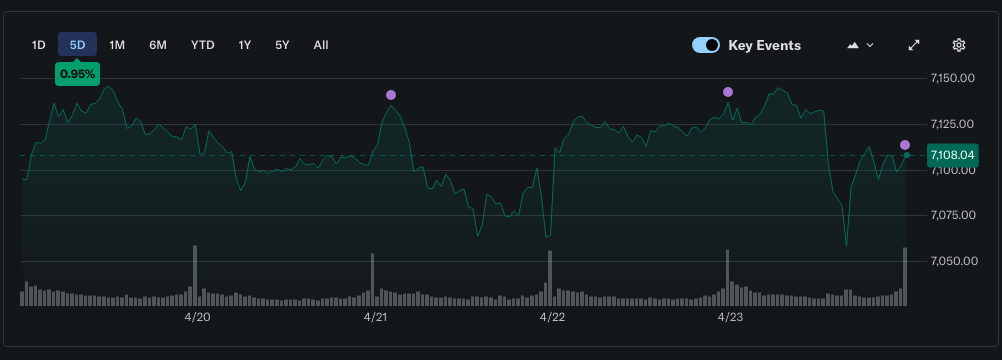Switch to the 1M range
Screen dimensions: 1002x360
117,45
